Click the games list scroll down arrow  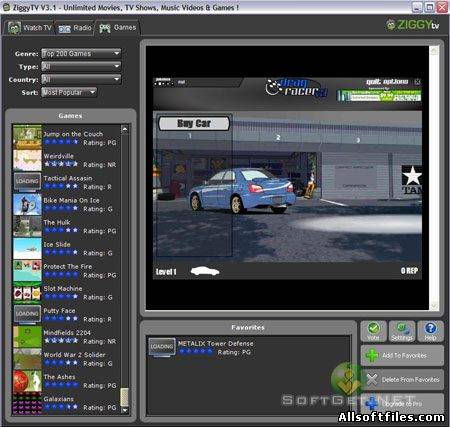(125, 410)
